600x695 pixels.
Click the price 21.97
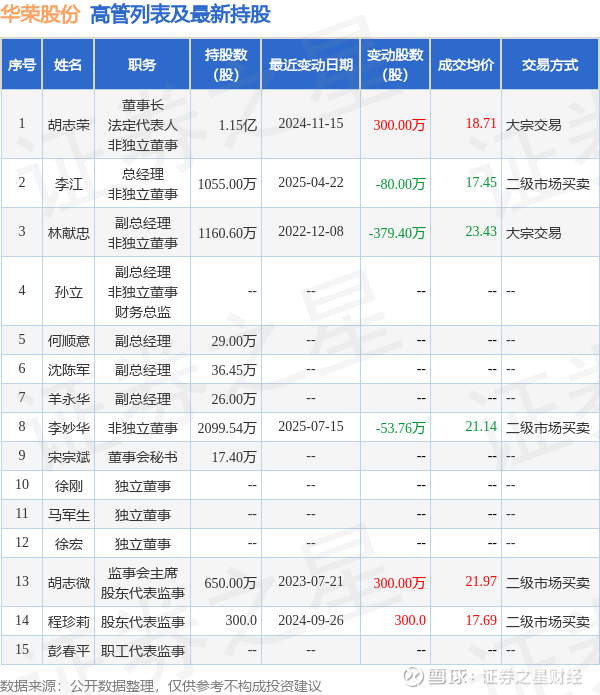coord(481,581)
